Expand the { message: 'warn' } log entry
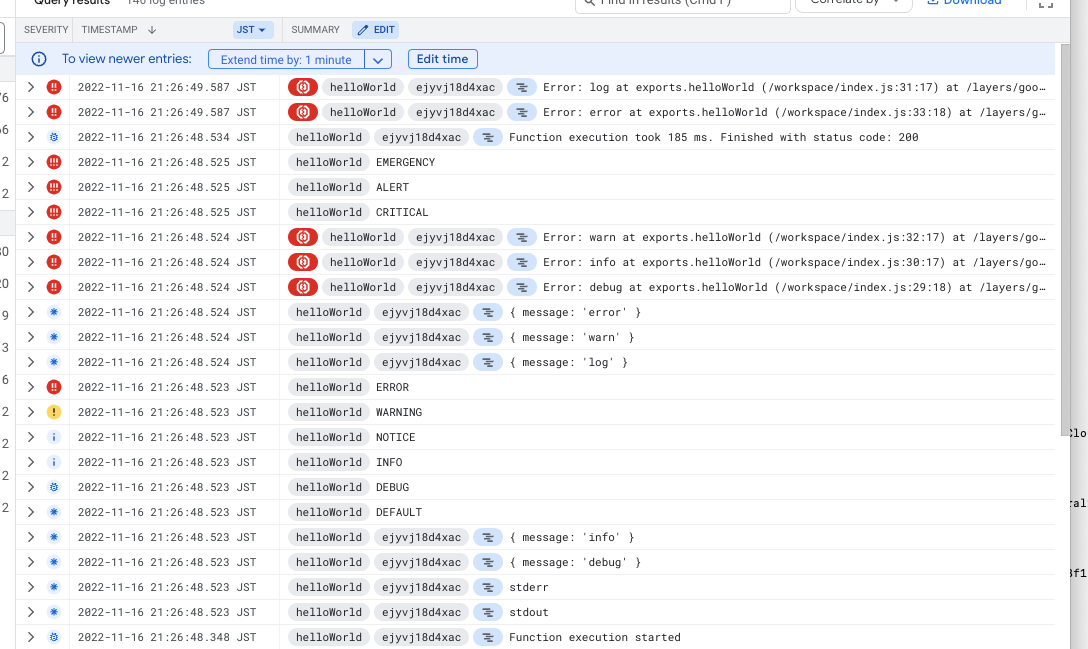Screen dimensions: 1088x649 pos(31,337)
